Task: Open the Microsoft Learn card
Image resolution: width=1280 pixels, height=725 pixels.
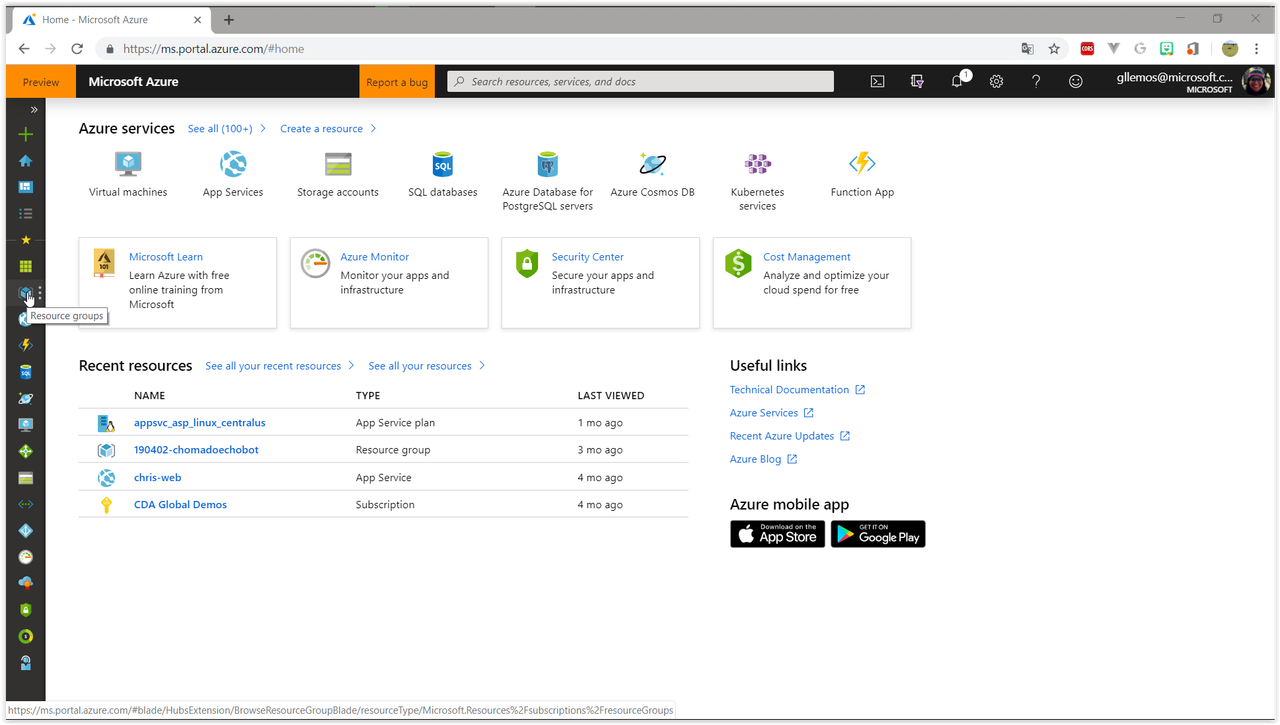Action: (x=178, y=282)
